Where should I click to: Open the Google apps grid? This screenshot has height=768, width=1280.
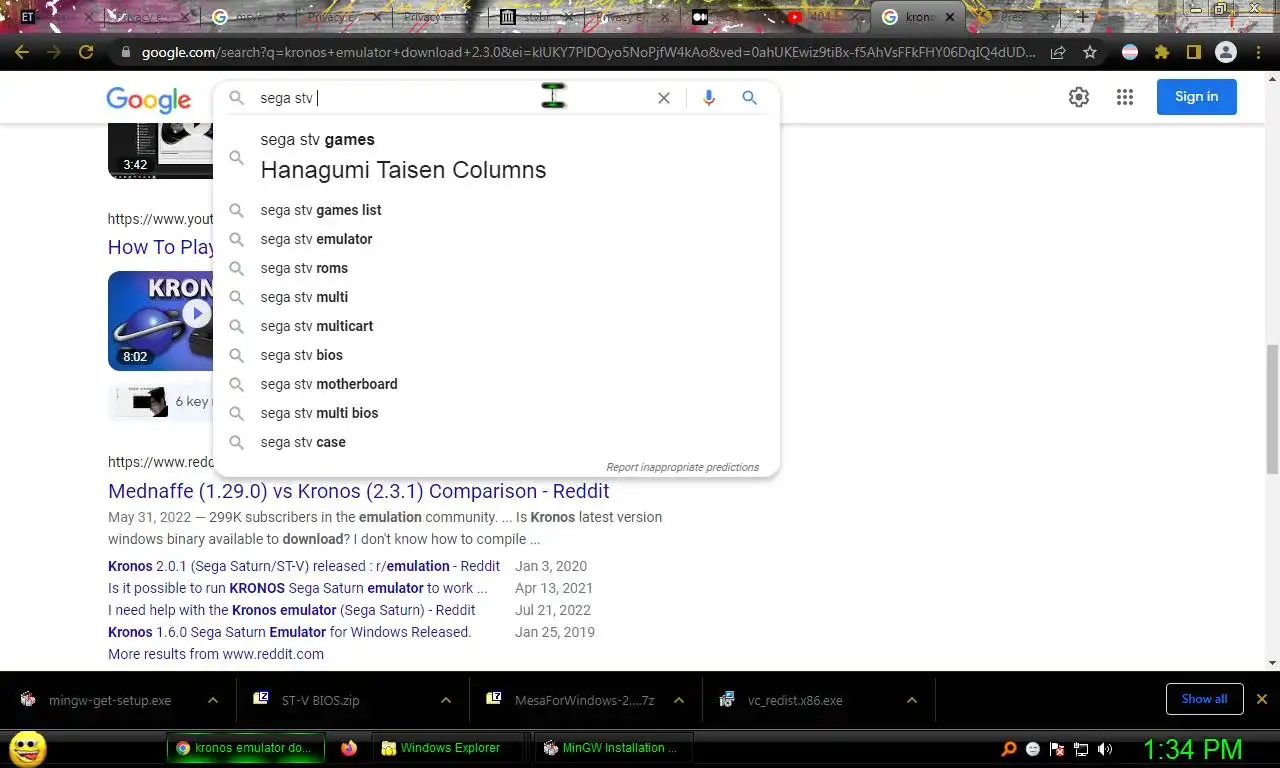[x=1125, y=97]
